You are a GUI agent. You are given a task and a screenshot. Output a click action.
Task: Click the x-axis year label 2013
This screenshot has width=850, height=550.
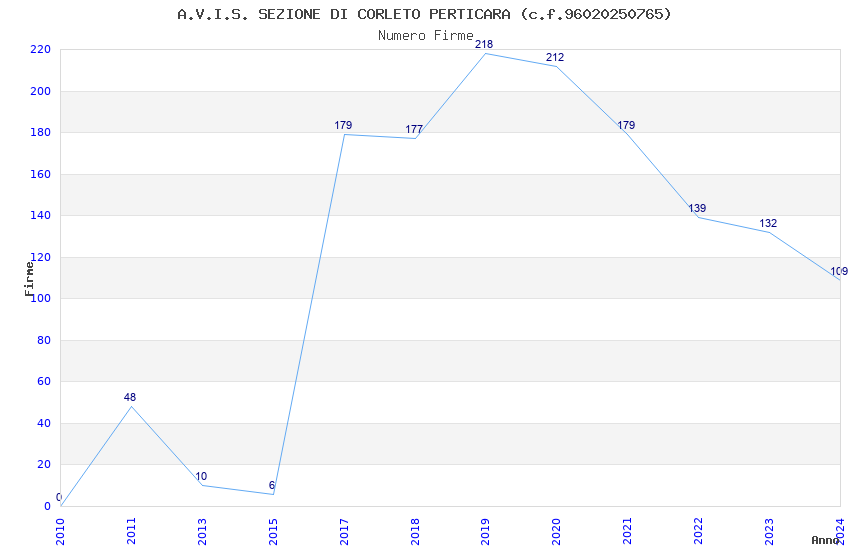[x=202, y=532]
